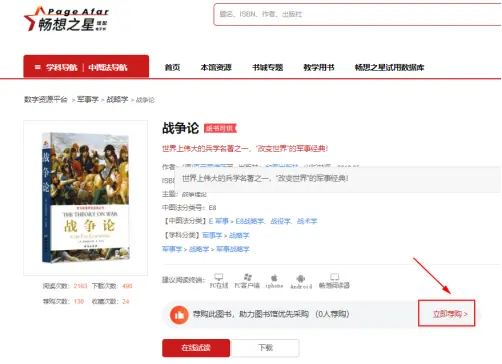Click the red book slogan text line
502x364 pixels.
[x=245, y=148]
